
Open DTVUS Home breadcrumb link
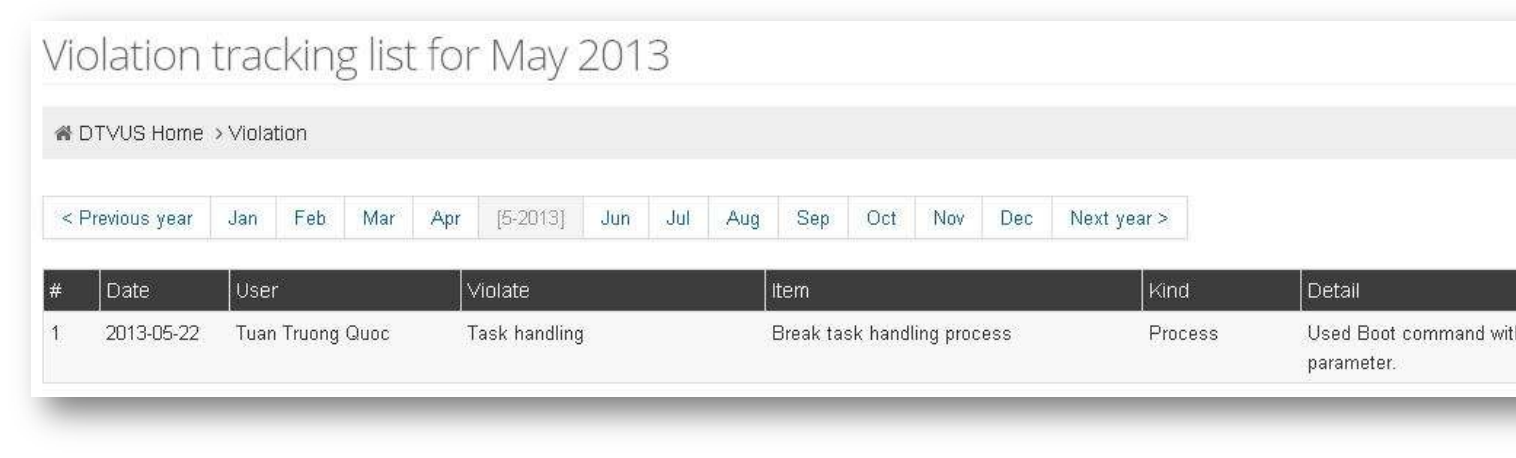tap(141, 133)
